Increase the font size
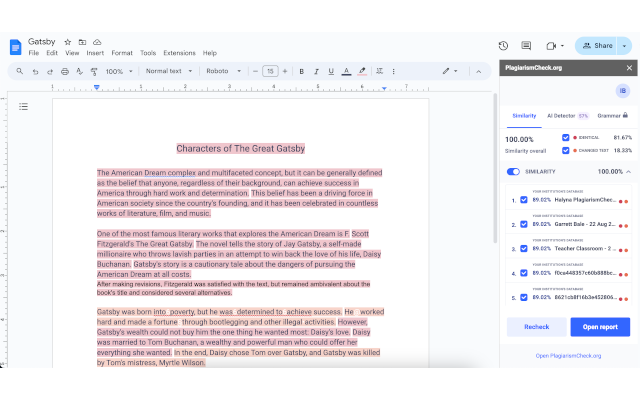Screen dimensions: 640x400 (x=285, y=71)
